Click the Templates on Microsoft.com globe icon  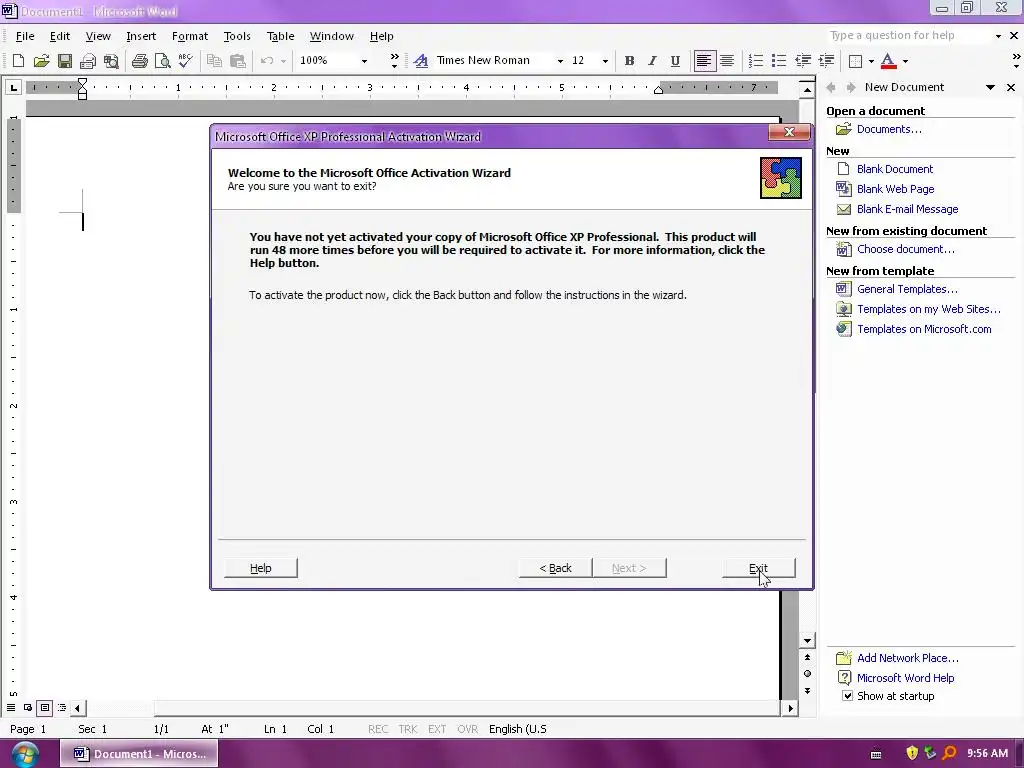click(844, 328)
